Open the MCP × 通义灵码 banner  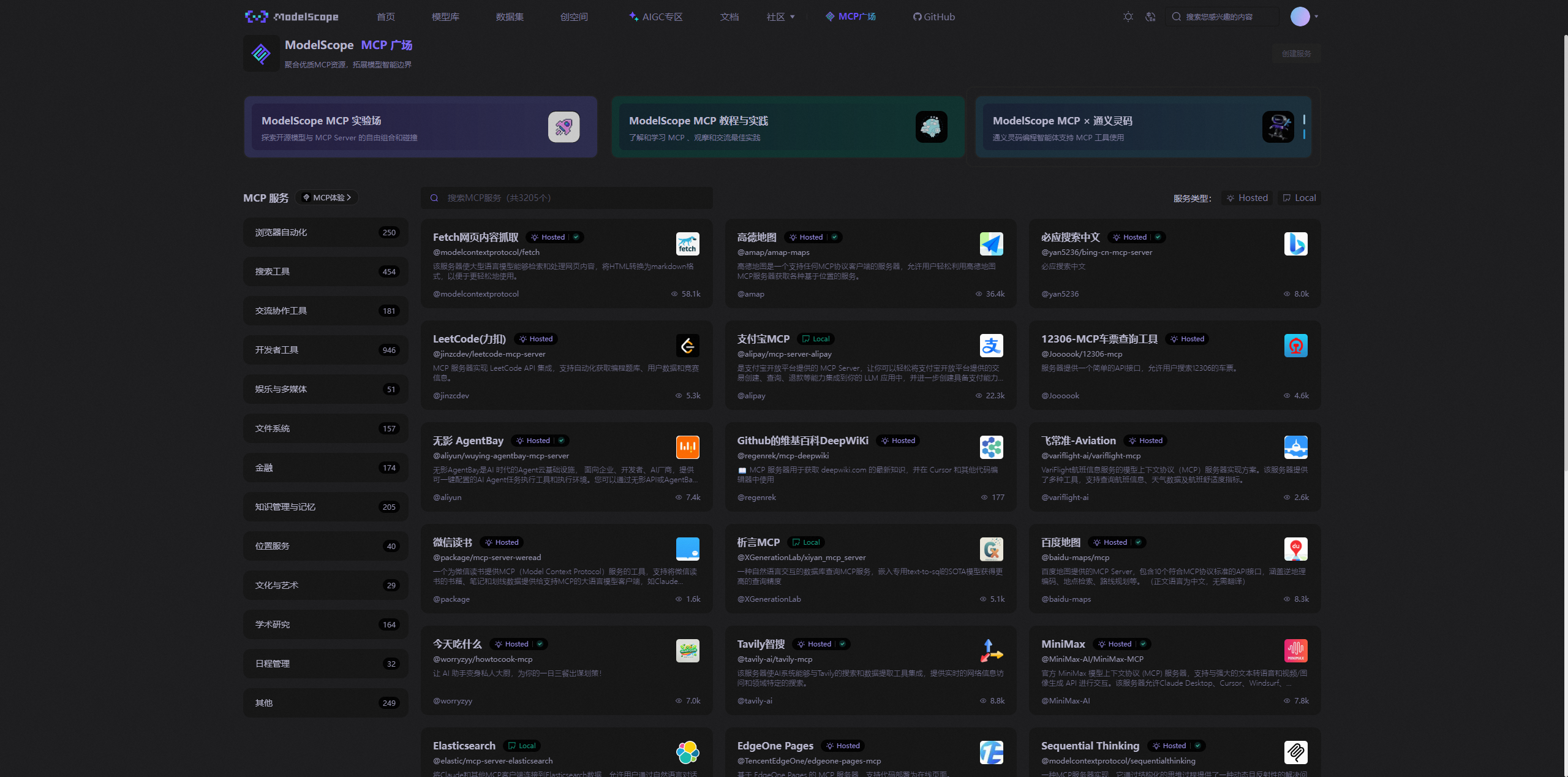pos(1143,127)
